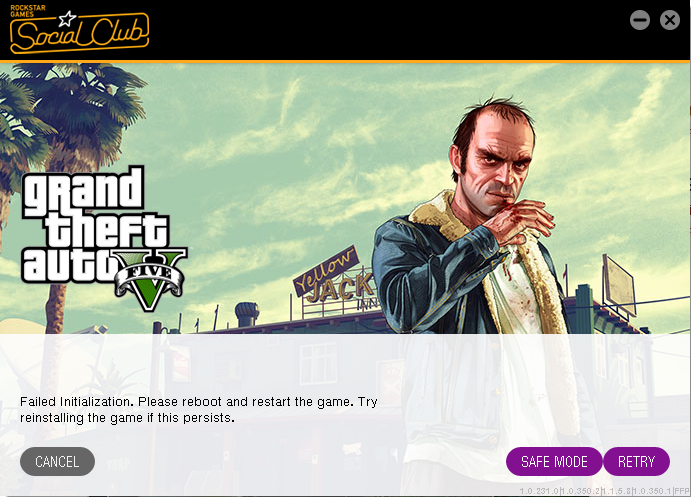This screenshot has height=497, width=691.
Task: Click the star in Social Club logo
Action: point(67,19)
